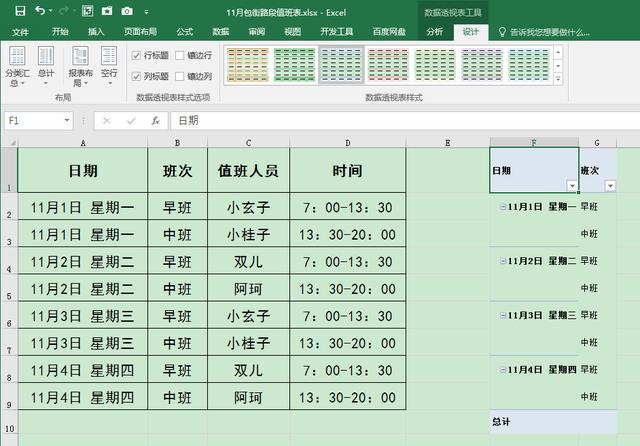Collapse the 11月1日 星期一 pivot group
The height and width of the screenshot is (446, 640).
point(503,207)
